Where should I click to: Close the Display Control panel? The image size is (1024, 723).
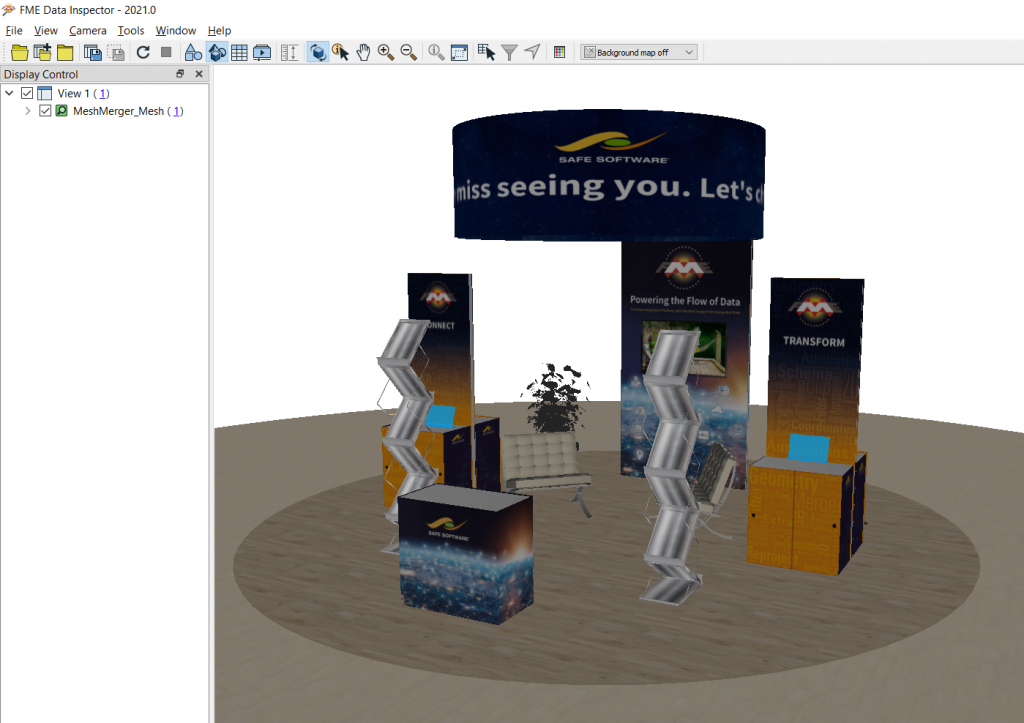(199, 74)
